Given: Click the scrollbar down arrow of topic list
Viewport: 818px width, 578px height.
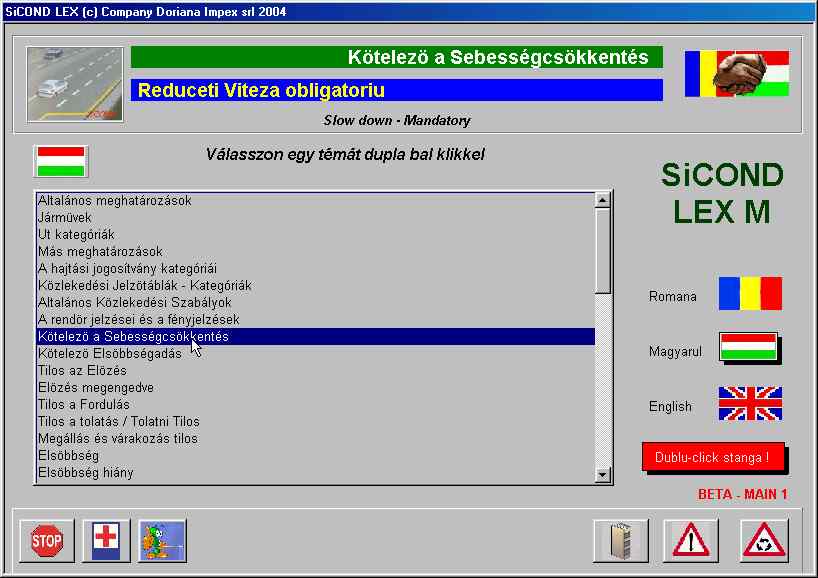Looking at the screenshot, I should pyautogui.click(x=603, y=475).
